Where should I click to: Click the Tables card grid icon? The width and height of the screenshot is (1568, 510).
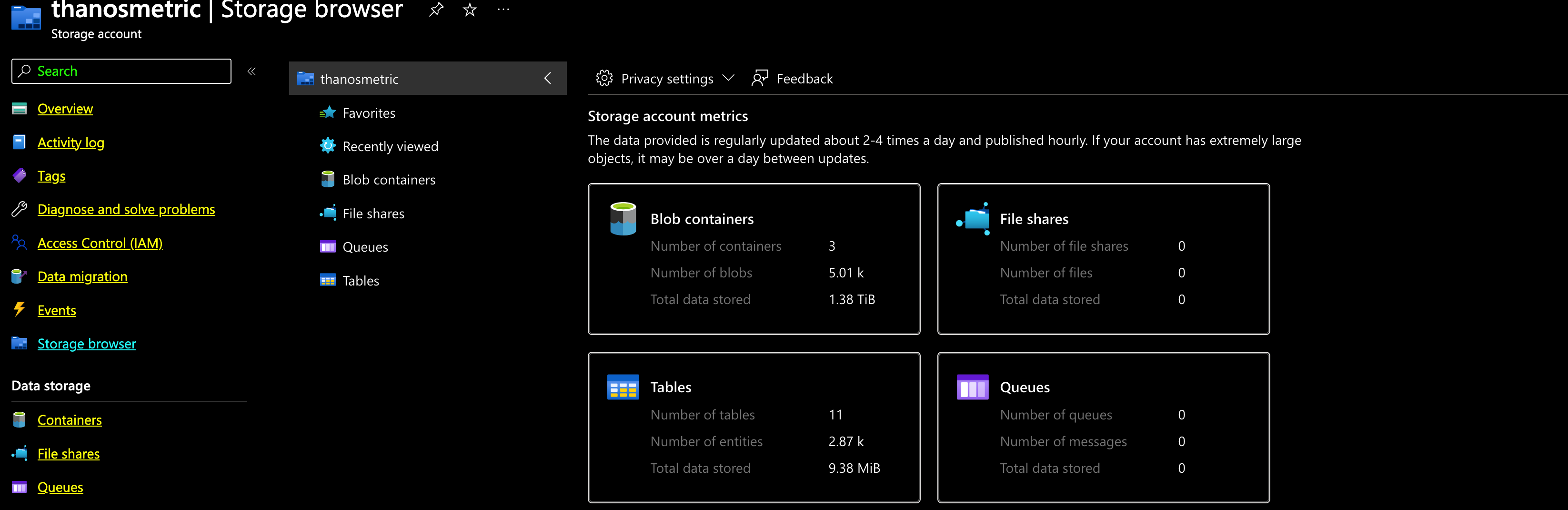pyautogui.click(x=623, y=387)
